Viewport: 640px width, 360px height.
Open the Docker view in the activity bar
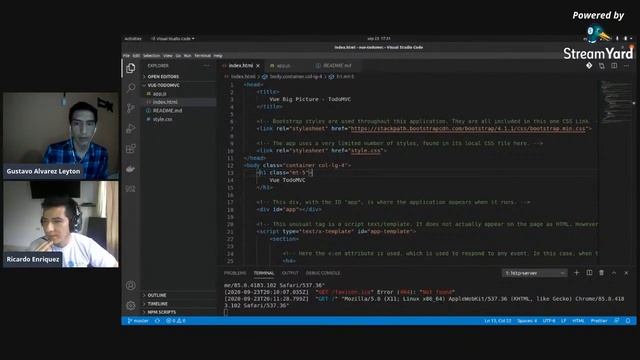click(131, 169)
